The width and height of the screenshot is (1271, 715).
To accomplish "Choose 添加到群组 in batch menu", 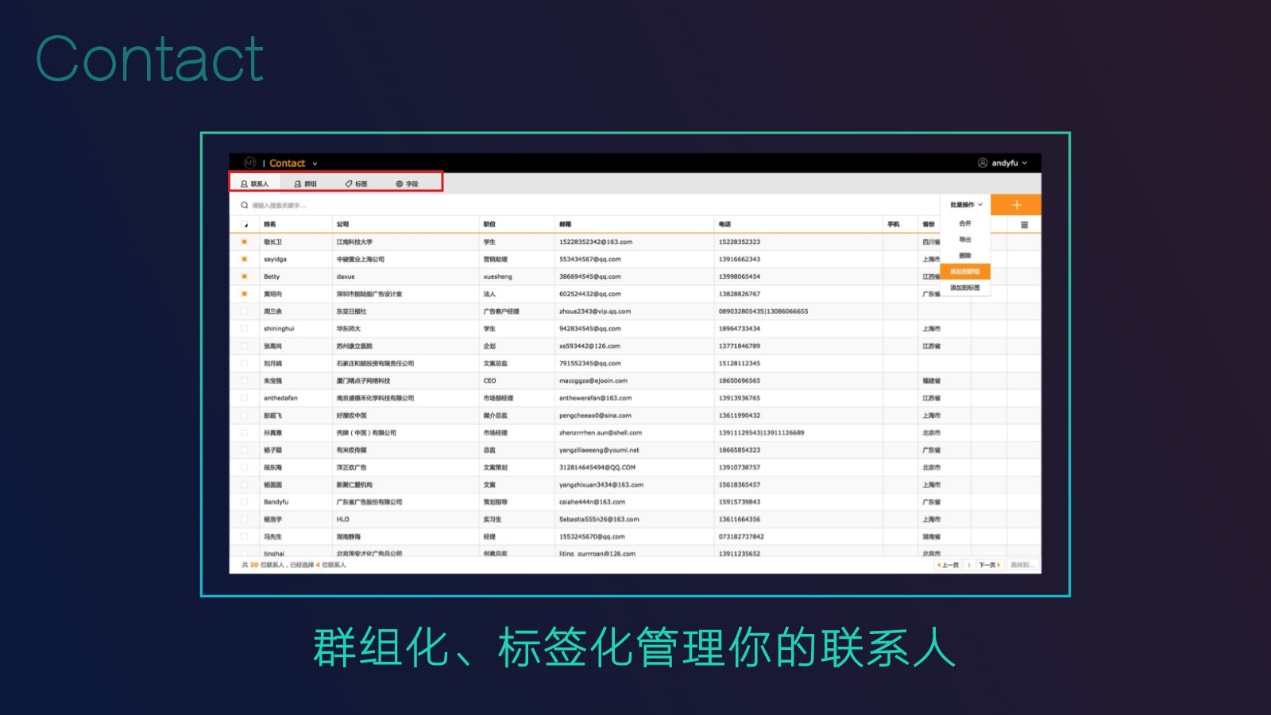I will pos(964,271).
